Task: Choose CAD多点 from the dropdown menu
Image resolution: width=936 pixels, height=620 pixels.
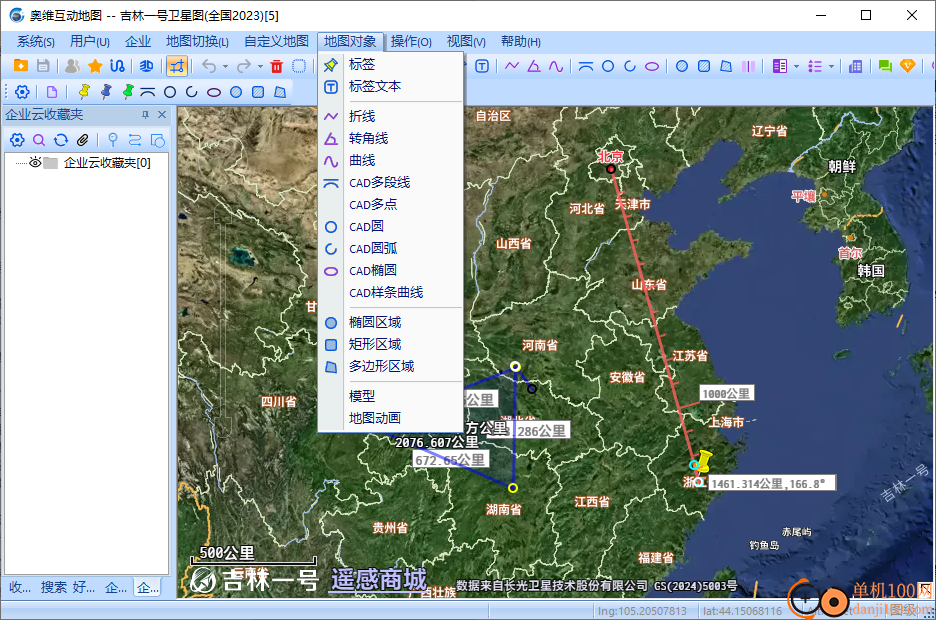Action: 391,205
